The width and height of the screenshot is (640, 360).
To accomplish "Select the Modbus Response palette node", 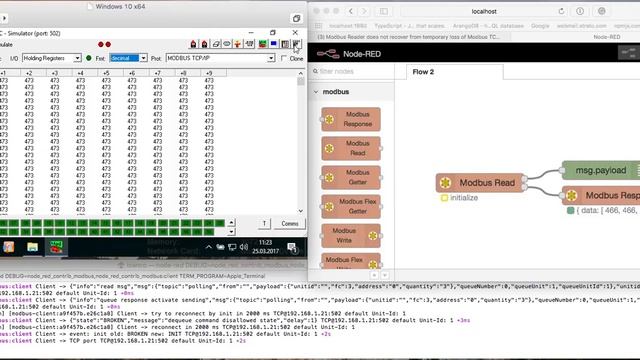I will point(351,119).
